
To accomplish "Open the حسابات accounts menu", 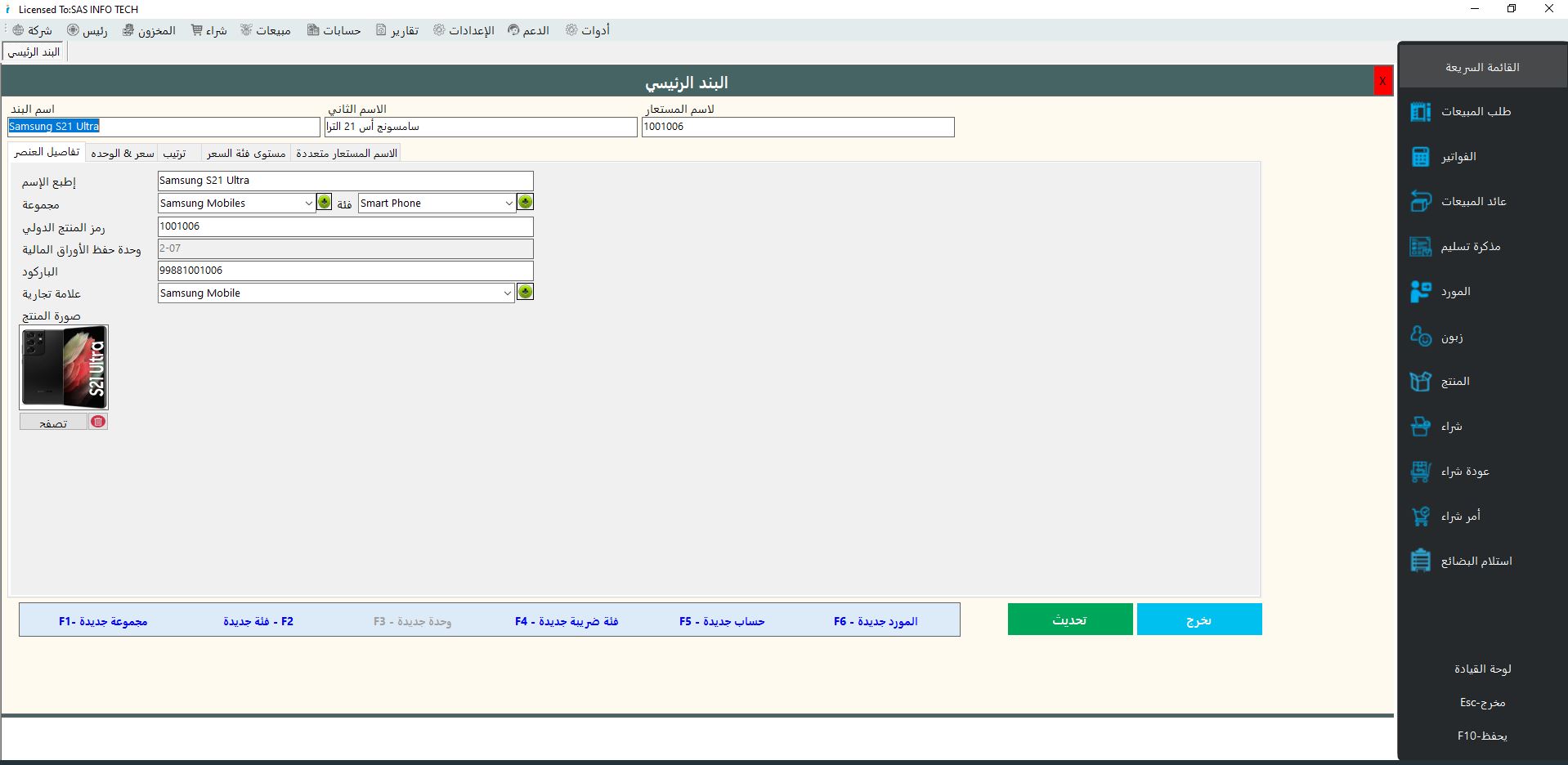I will [334, 30].
